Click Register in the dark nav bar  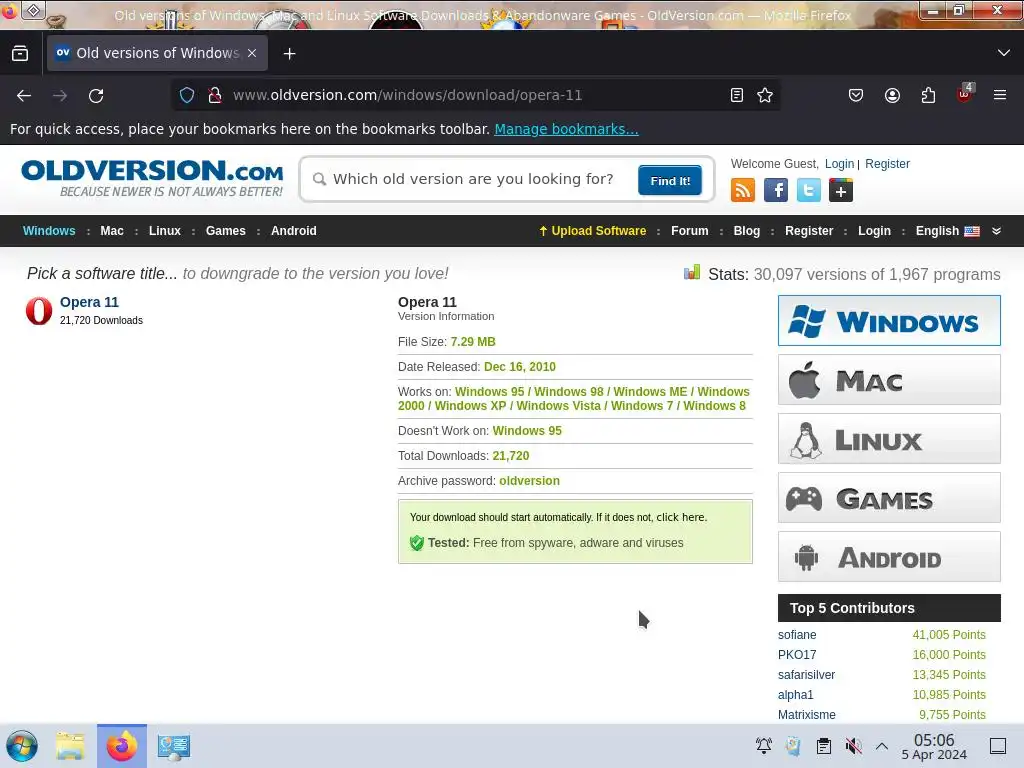click(x=809, y=231)
